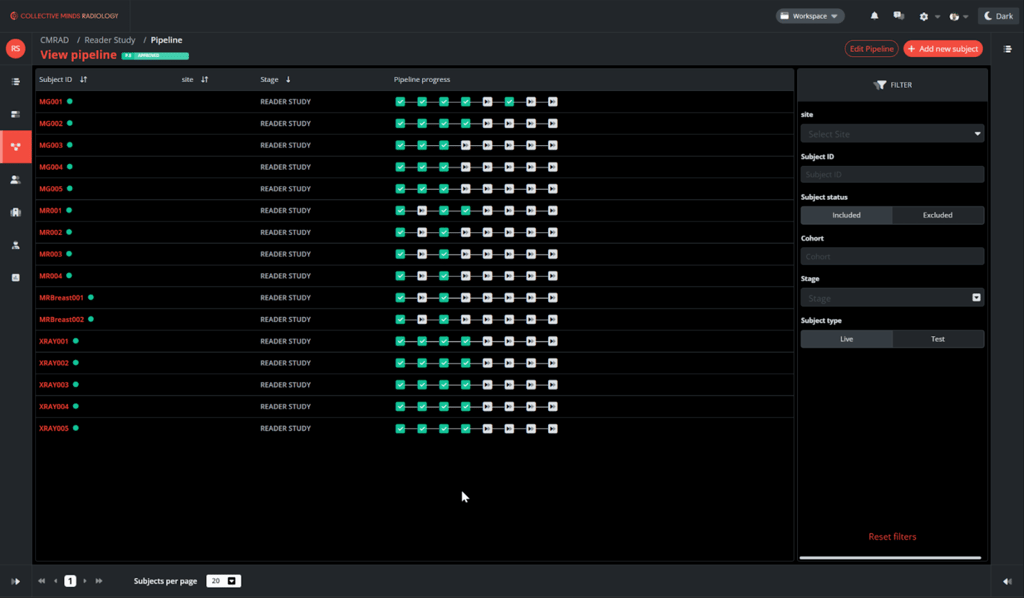The image size is (1024, 598).
Task: Go to first page arrow
Action: [x=42, y=581]
